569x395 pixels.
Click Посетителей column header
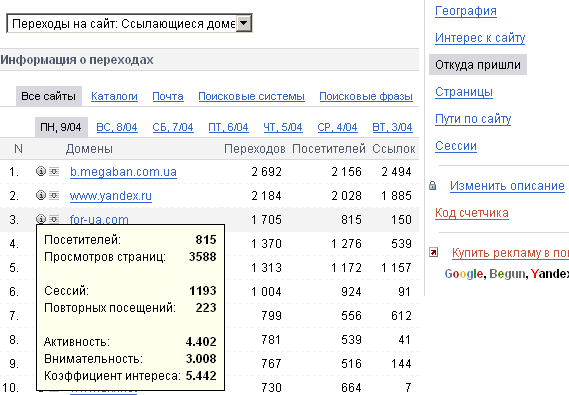[329, 149]
